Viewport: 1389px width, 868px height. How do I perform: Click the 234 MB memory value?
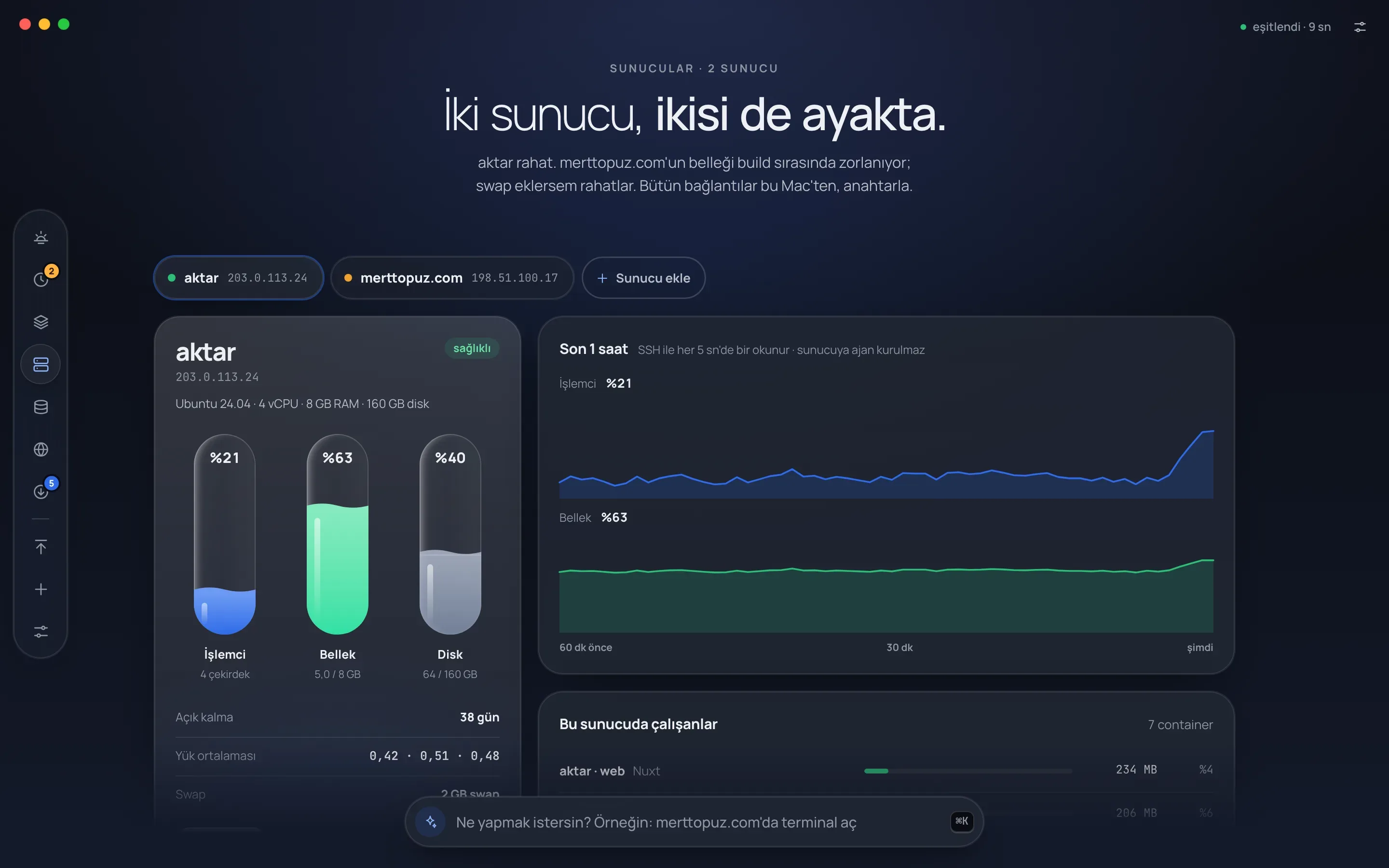tap(1136, 769)
